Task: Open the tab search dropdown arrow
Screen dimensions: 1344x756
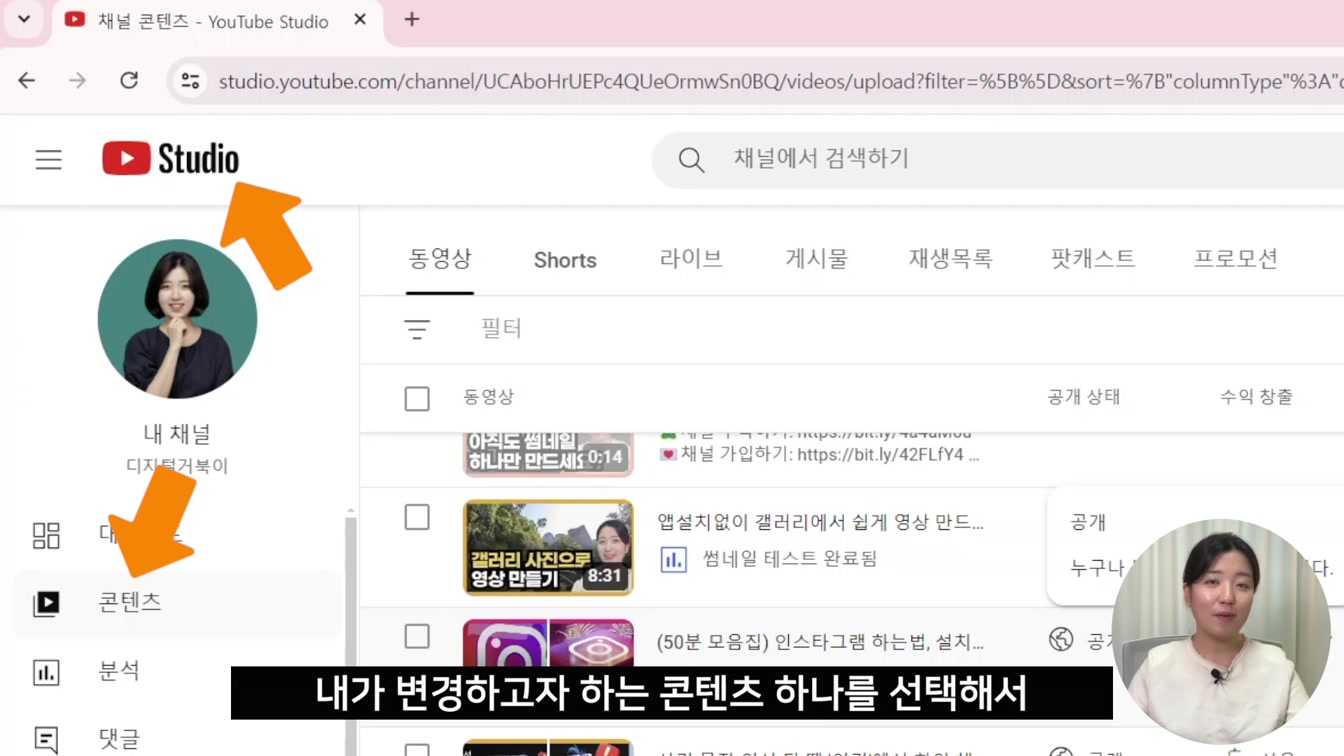Action: 24,20
